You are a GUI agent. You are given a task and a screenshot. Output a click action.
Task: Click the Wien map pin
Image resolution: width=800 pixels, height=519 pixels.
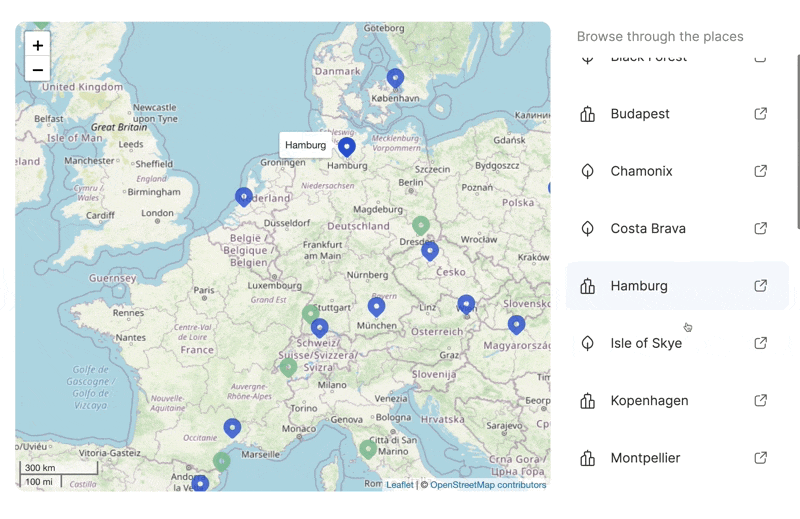tap(466, 305)
